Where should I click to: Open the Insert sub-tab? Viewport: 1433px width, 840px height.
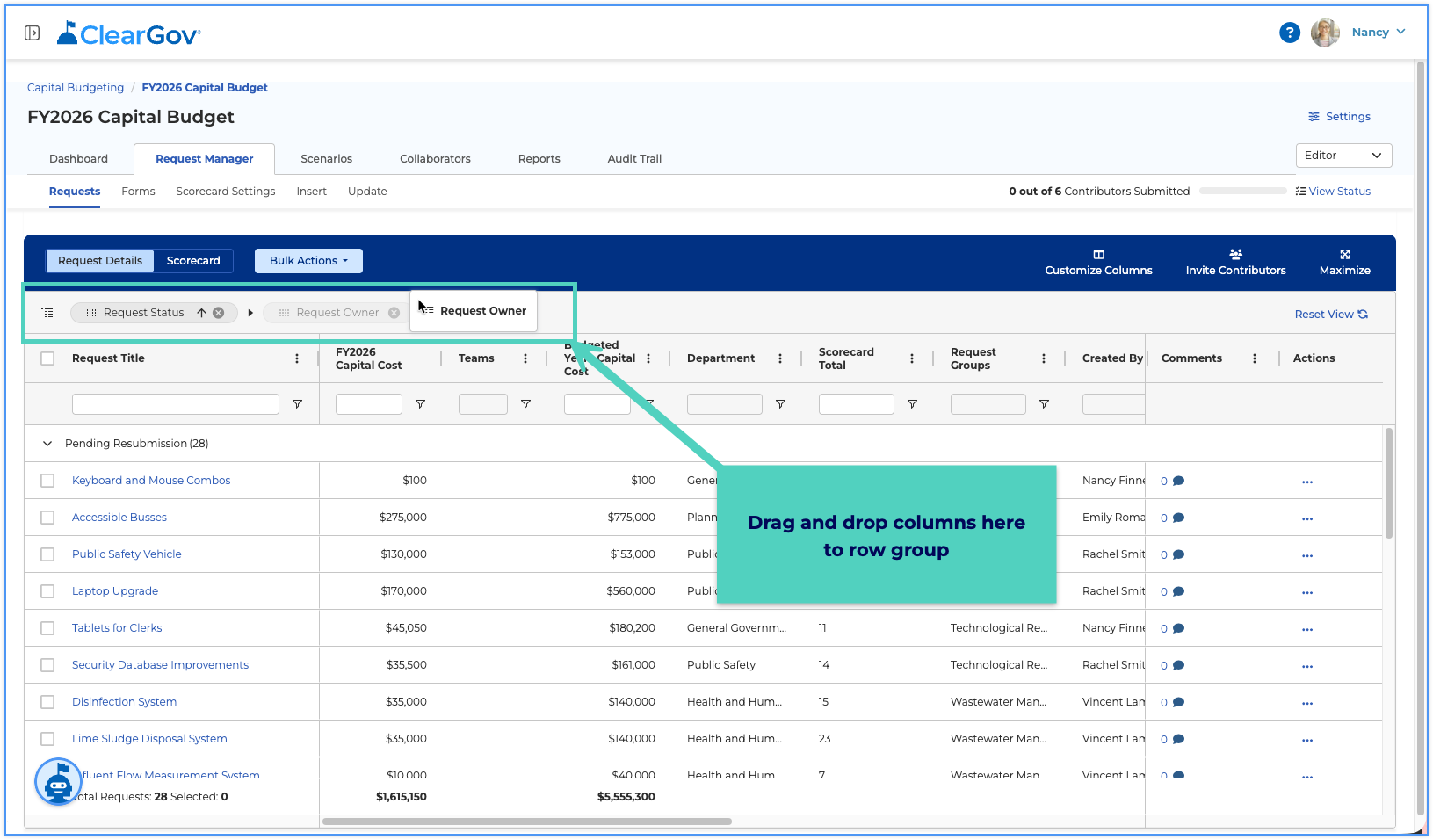tap(311, 192)
